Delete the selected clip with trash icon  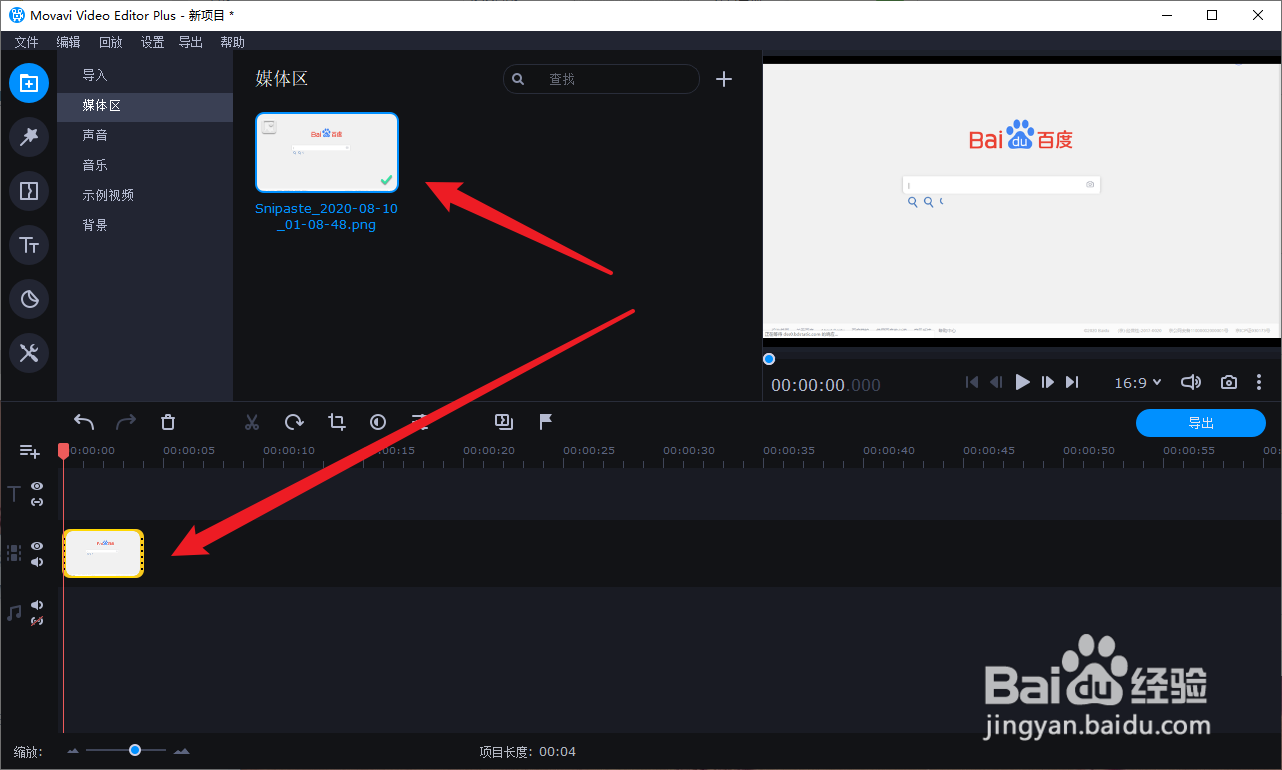(x=168, y=422)
